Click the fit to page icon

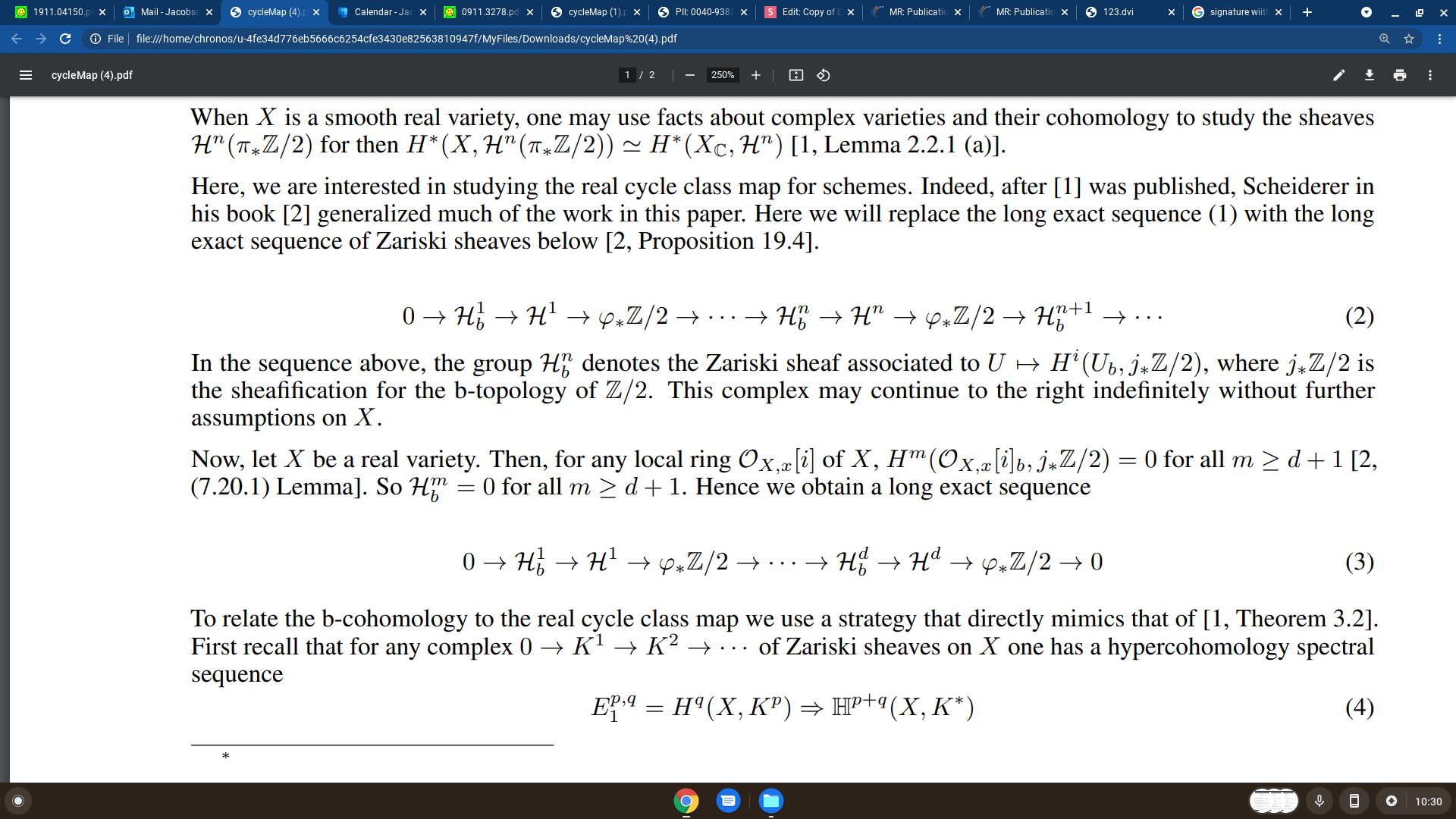tap(795, 75)
